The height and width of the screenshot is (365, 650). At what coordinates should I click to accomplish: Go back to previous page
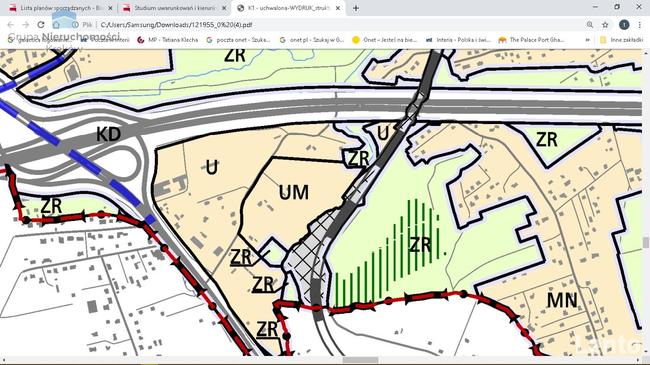[x=11, y=25]
